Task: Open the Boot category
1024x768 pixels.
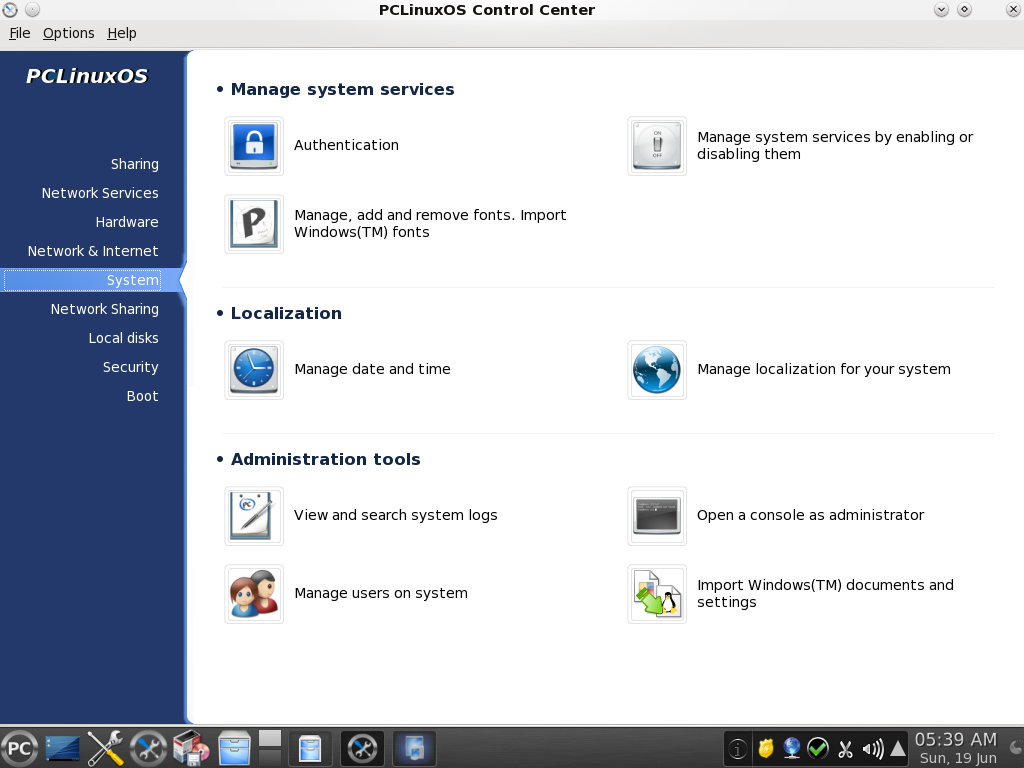Action: tap(142, 396)
